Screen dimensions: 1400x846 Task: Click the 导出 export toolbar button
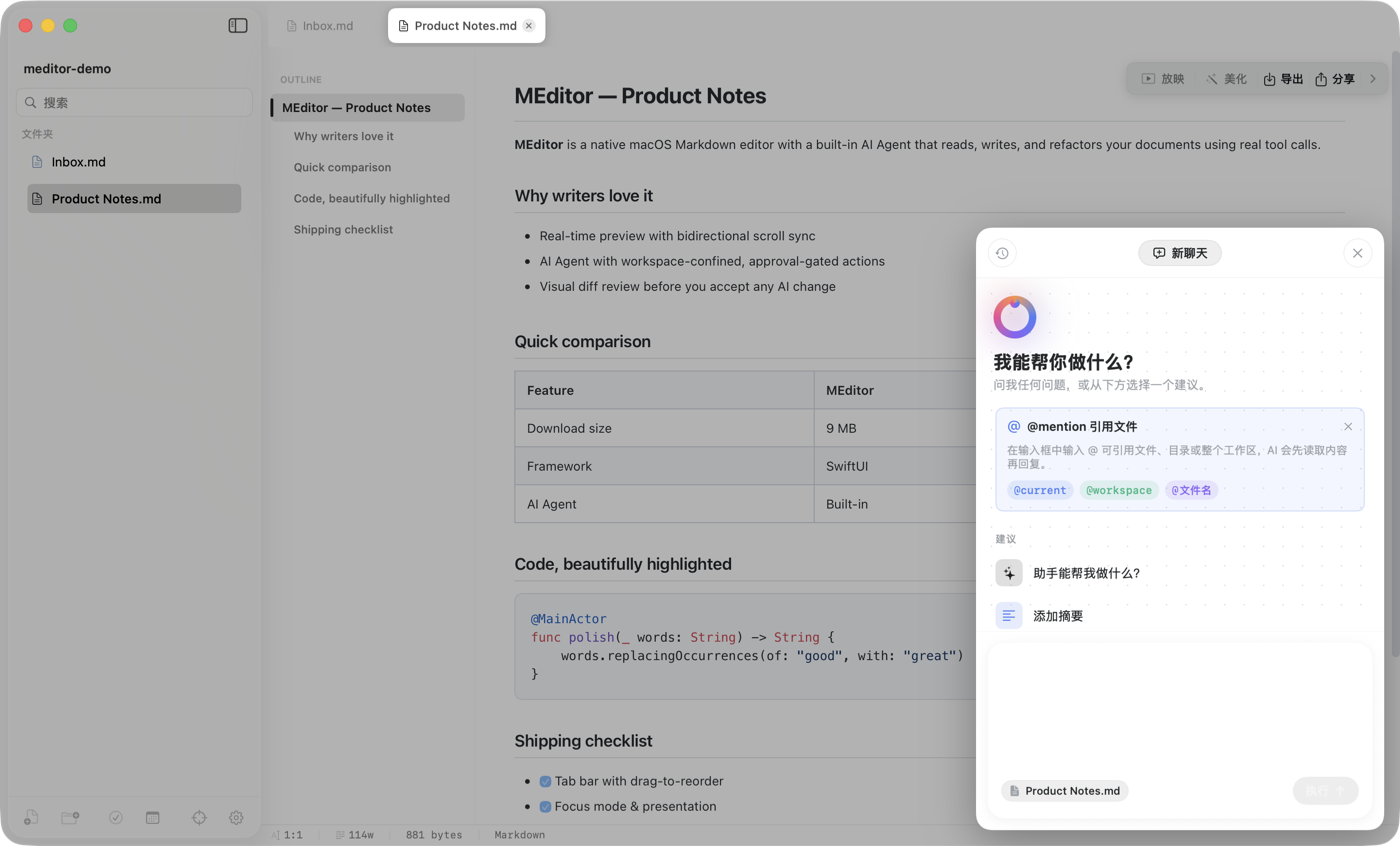tap(1283, 79)
